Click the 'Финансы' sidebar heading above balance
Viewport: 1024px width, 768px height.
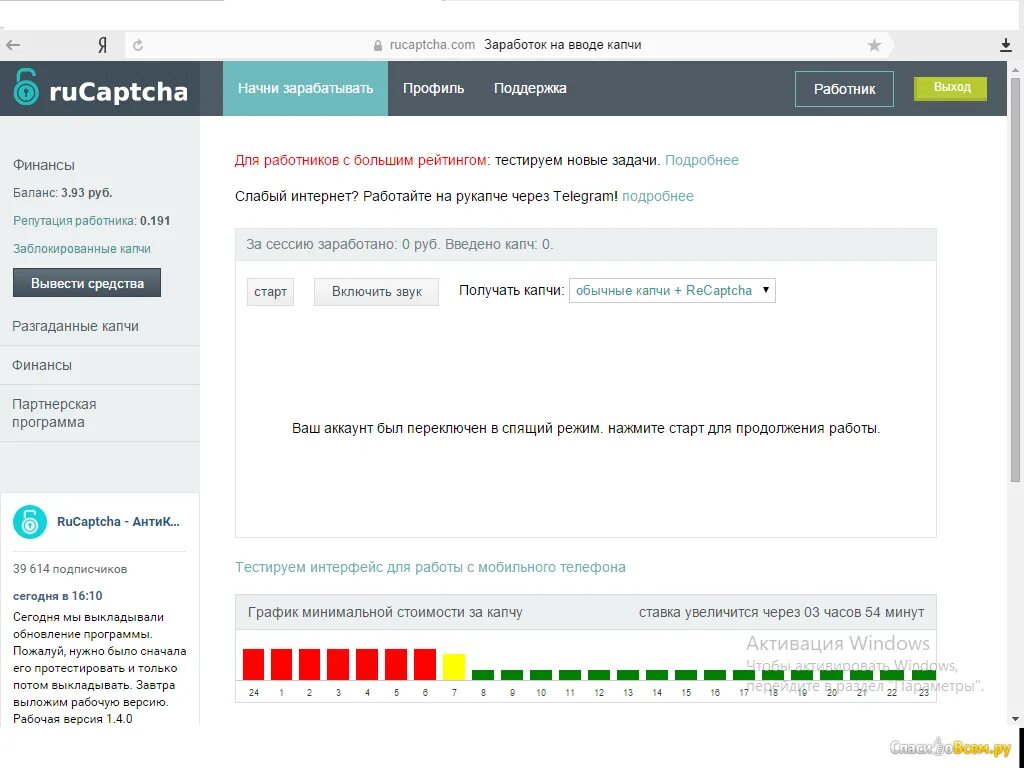pyautogui.click(x=44, y=165)
